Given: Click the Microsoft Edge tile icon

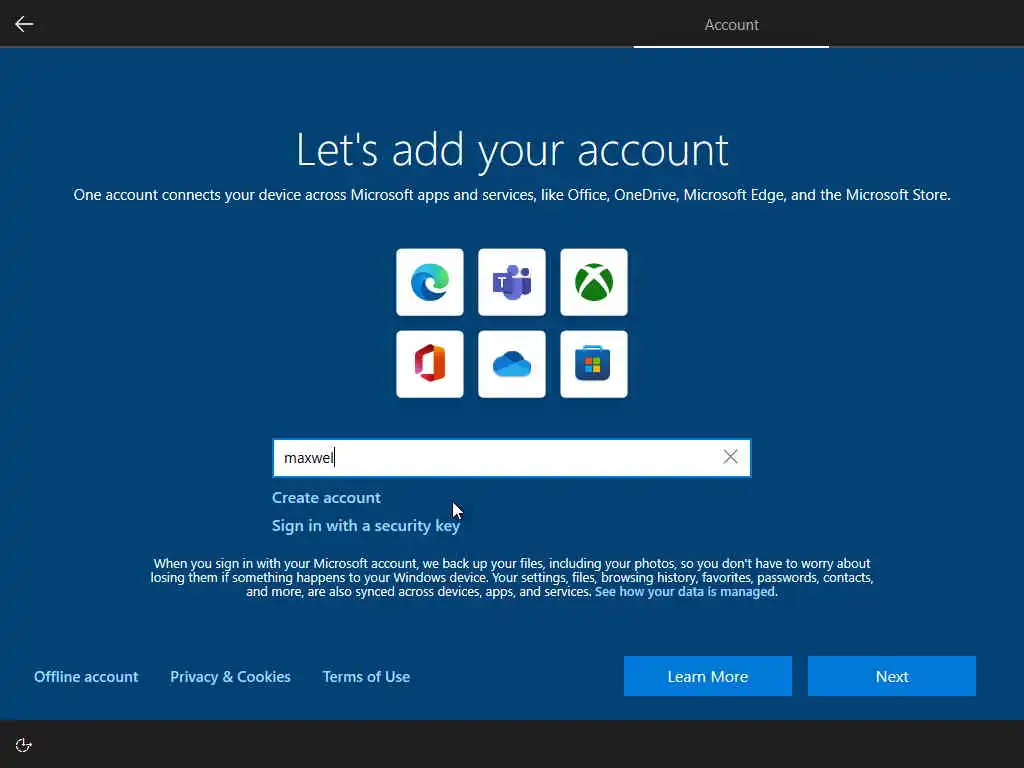Looking at the screenshot, I should 430,282.
